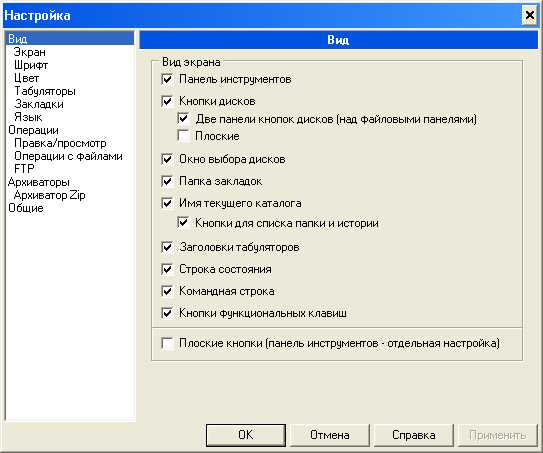Screen dimensions: 543x453
Task: Open help with Справка button
Action: coord(414,435)
